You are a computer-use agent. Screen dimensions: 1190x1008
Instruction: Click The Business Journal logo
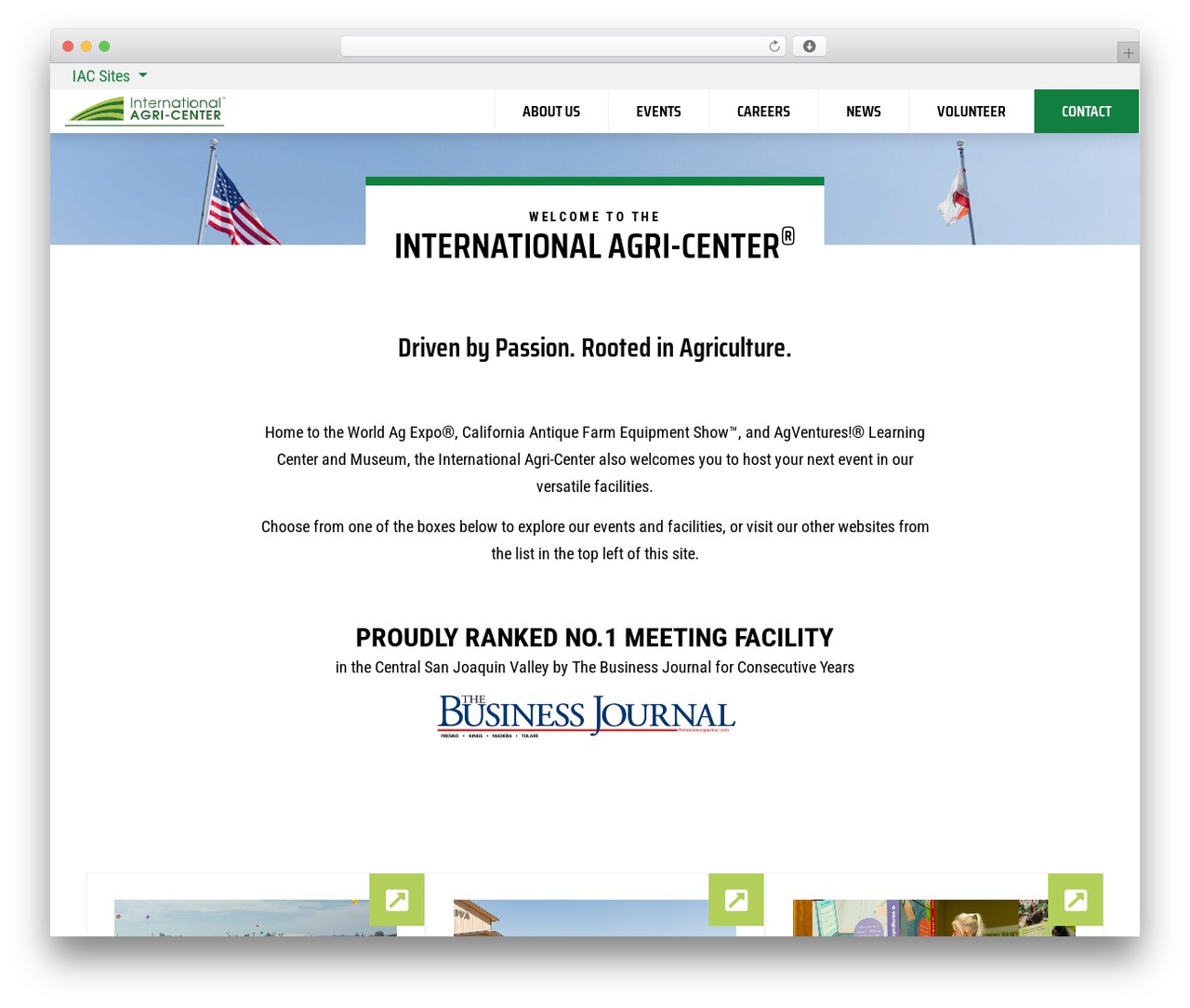[x=587, y=716]
